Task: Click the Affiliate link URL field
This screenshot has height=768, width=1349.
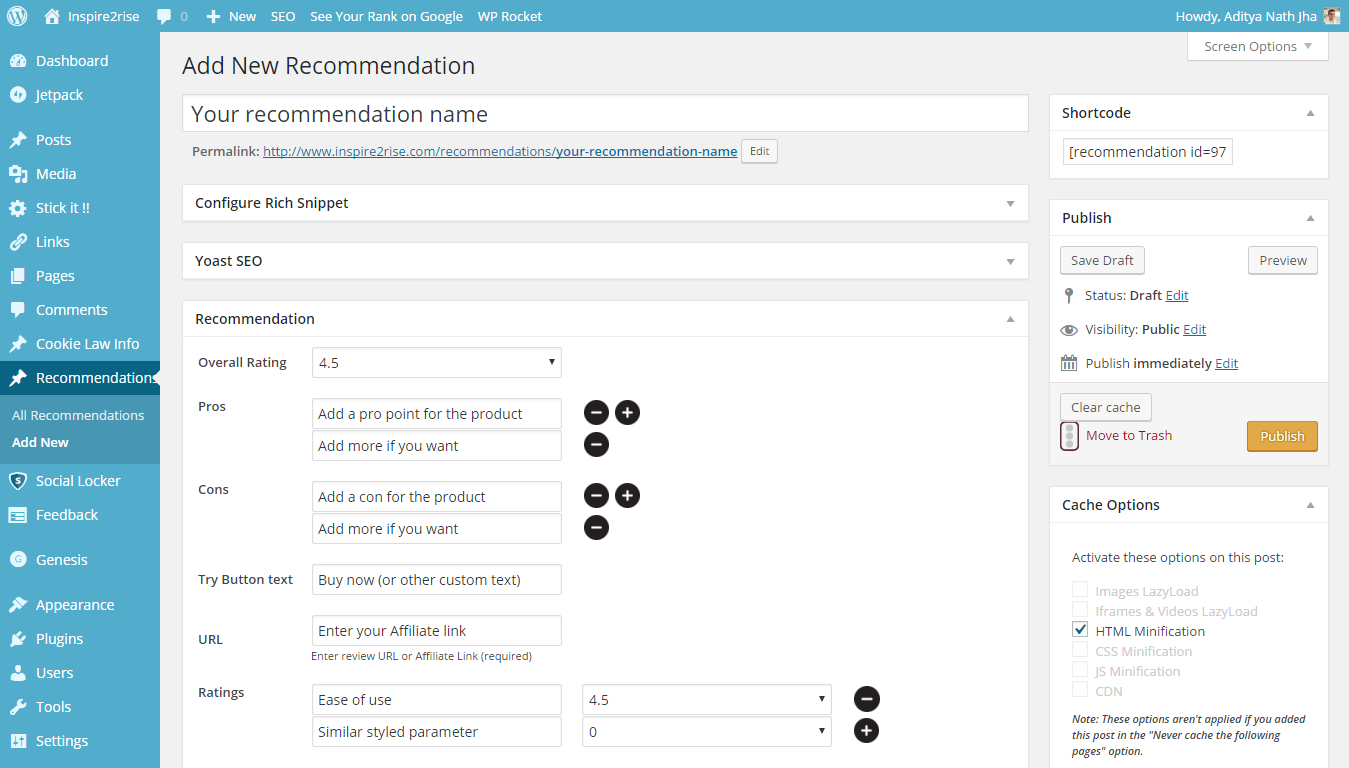Action: 436,631
